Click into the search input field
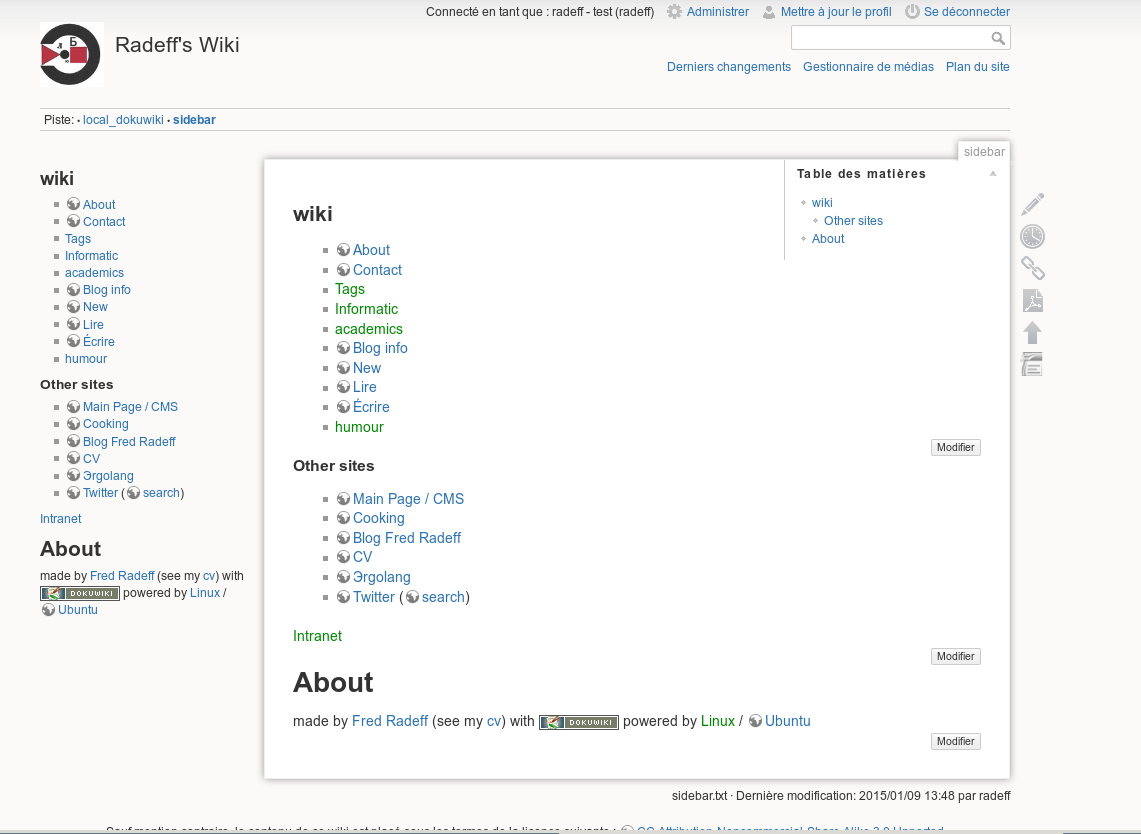Viewport: 1141px width, 834px height. click(x=891, y=38)
